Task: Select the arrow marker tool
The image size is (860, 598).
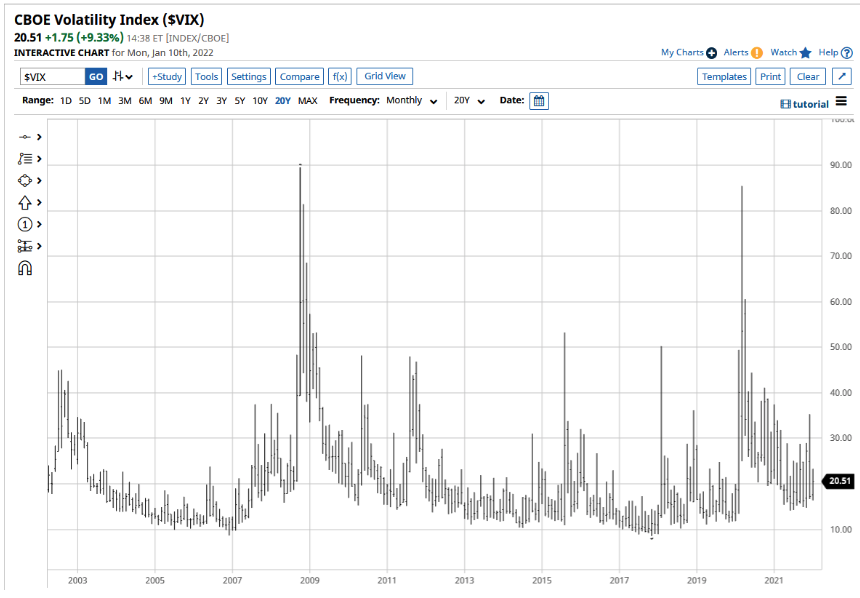Action: click(x=25, y=202)
